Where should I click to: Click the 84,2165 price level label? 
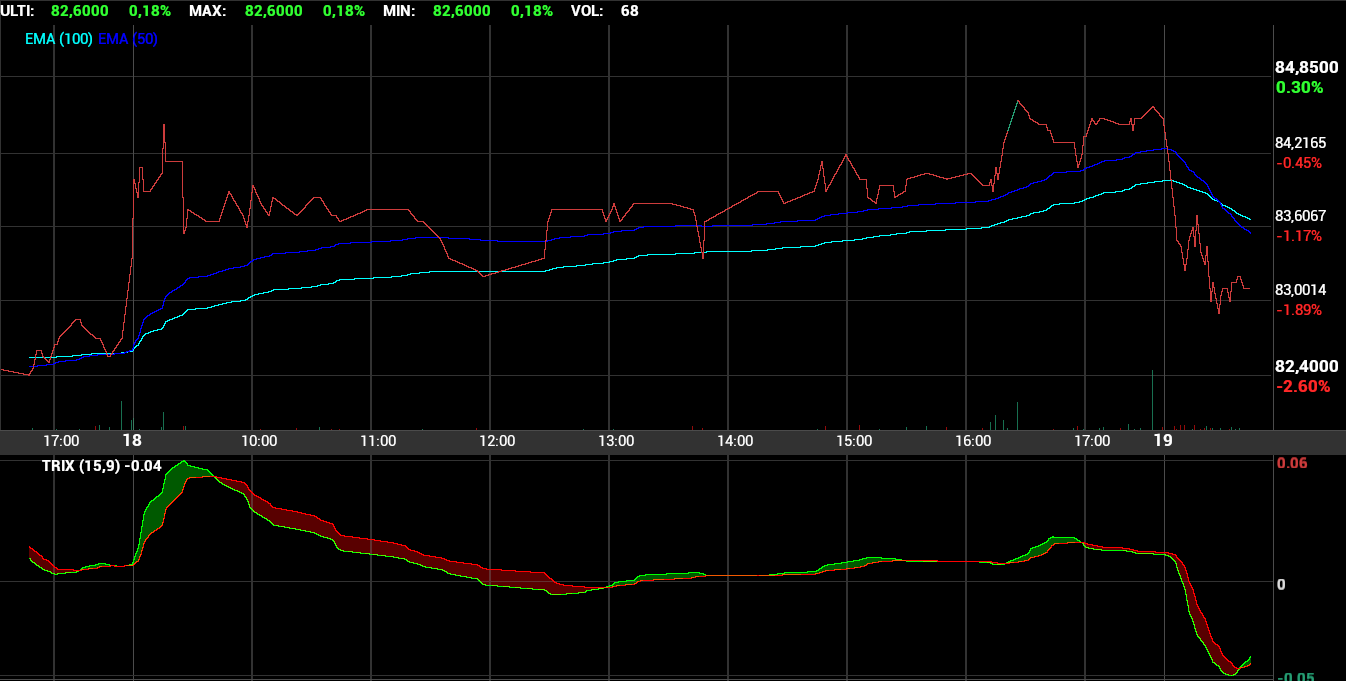tap(1301, 143)
